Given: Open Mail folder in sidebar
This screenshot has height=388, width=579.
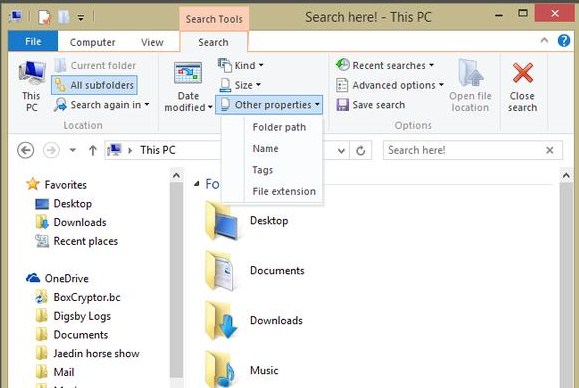Looking at the screenshot, I should pyautogui.click(x=55, y=372).
